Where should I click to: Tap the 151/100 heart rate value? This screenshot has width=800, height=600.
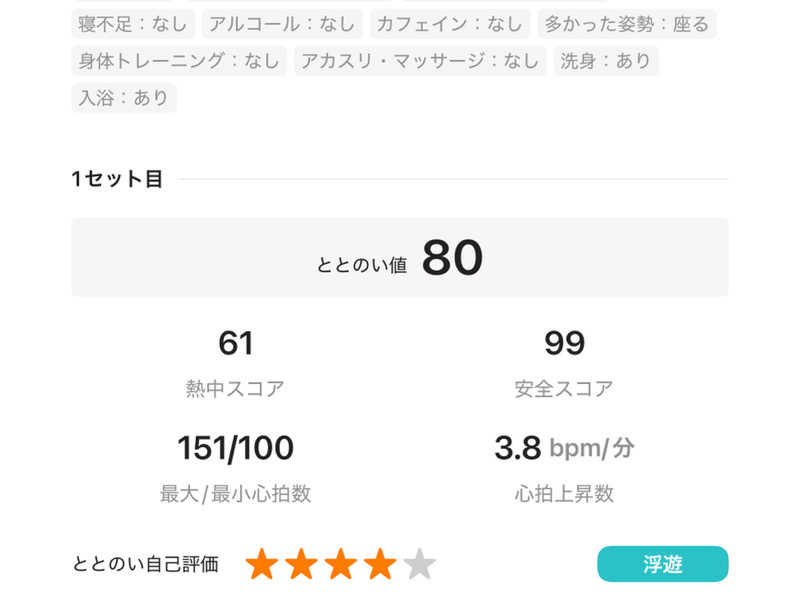click(235, 448)
